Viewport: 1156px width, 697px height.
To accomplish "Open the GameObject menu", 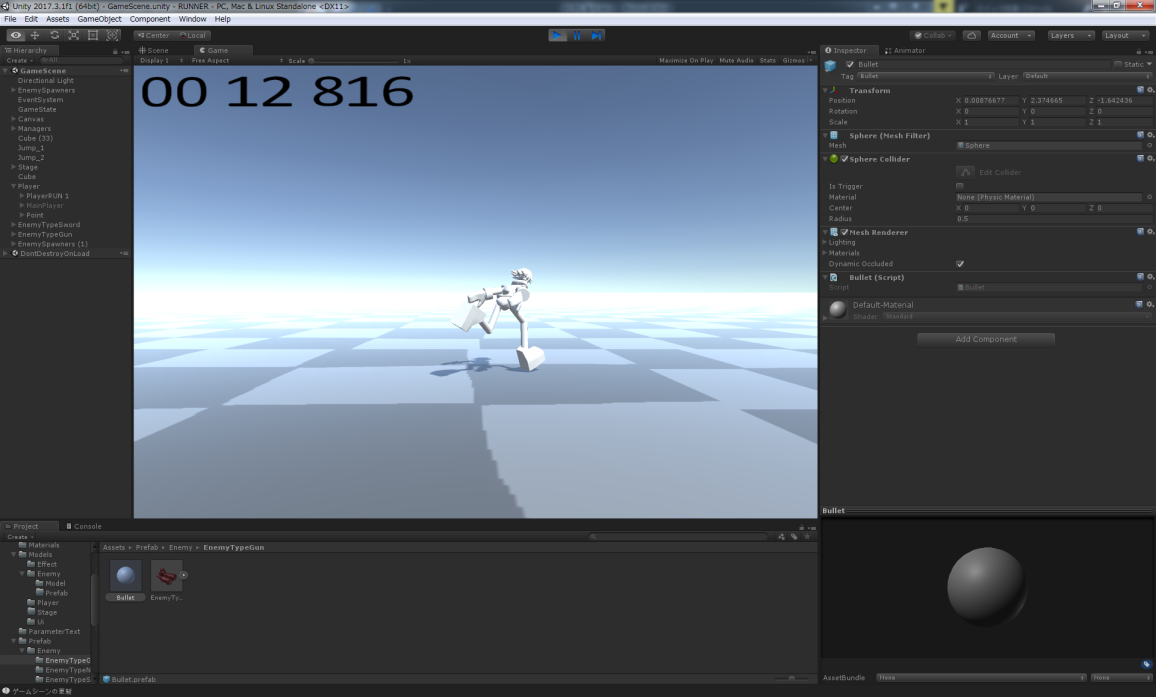I will click(x=99, y=19).
